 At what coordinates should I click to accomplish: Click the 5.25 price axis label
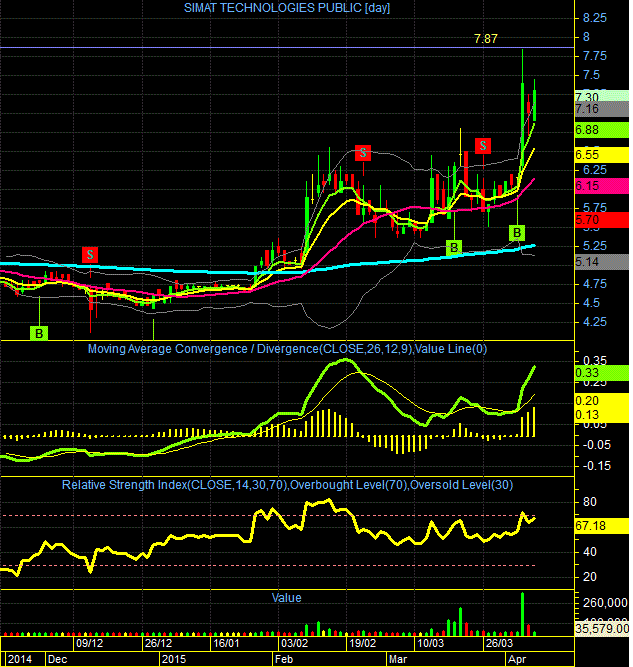595,246
